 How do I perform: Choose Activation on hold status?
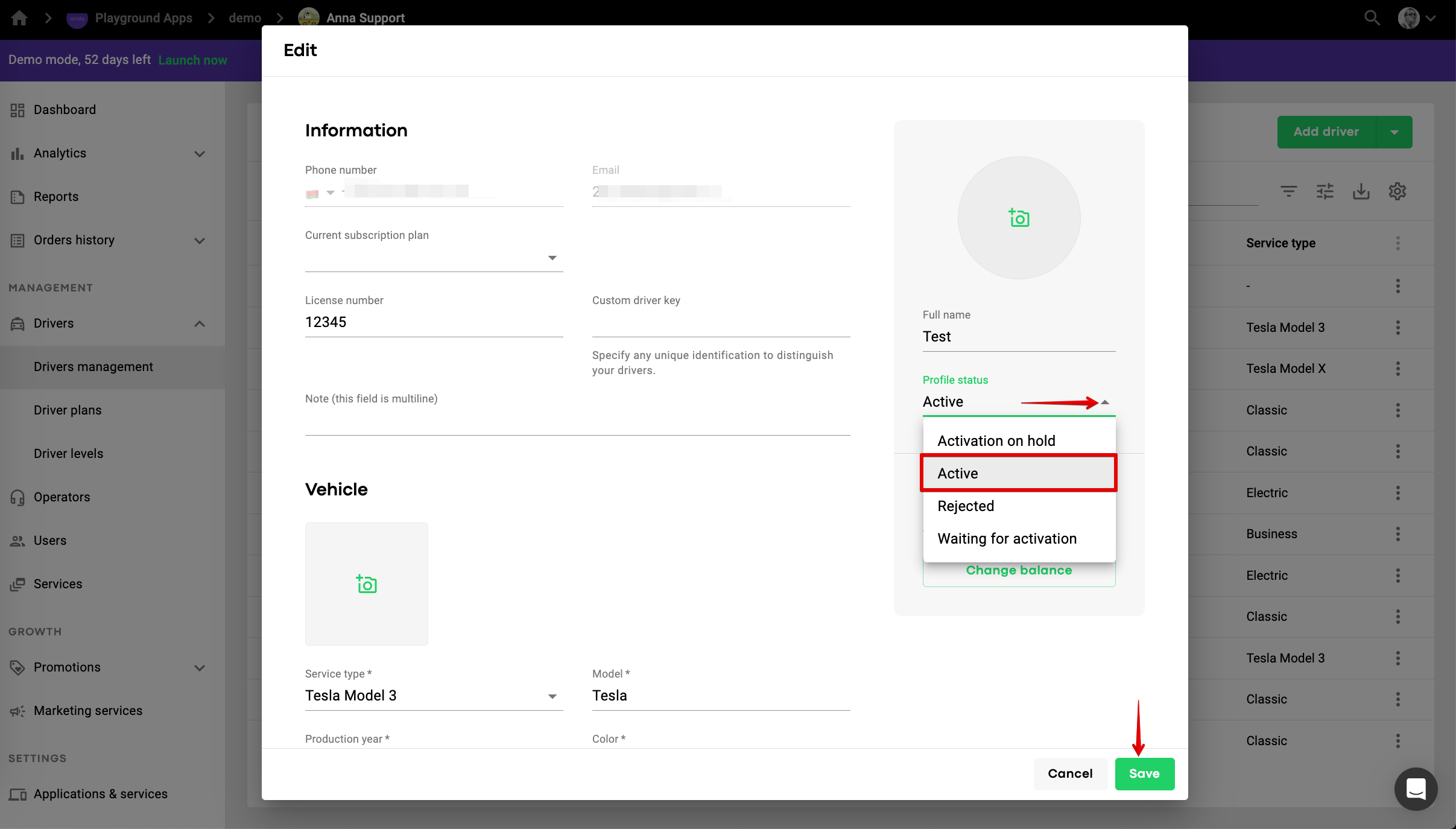coord(996,441)
